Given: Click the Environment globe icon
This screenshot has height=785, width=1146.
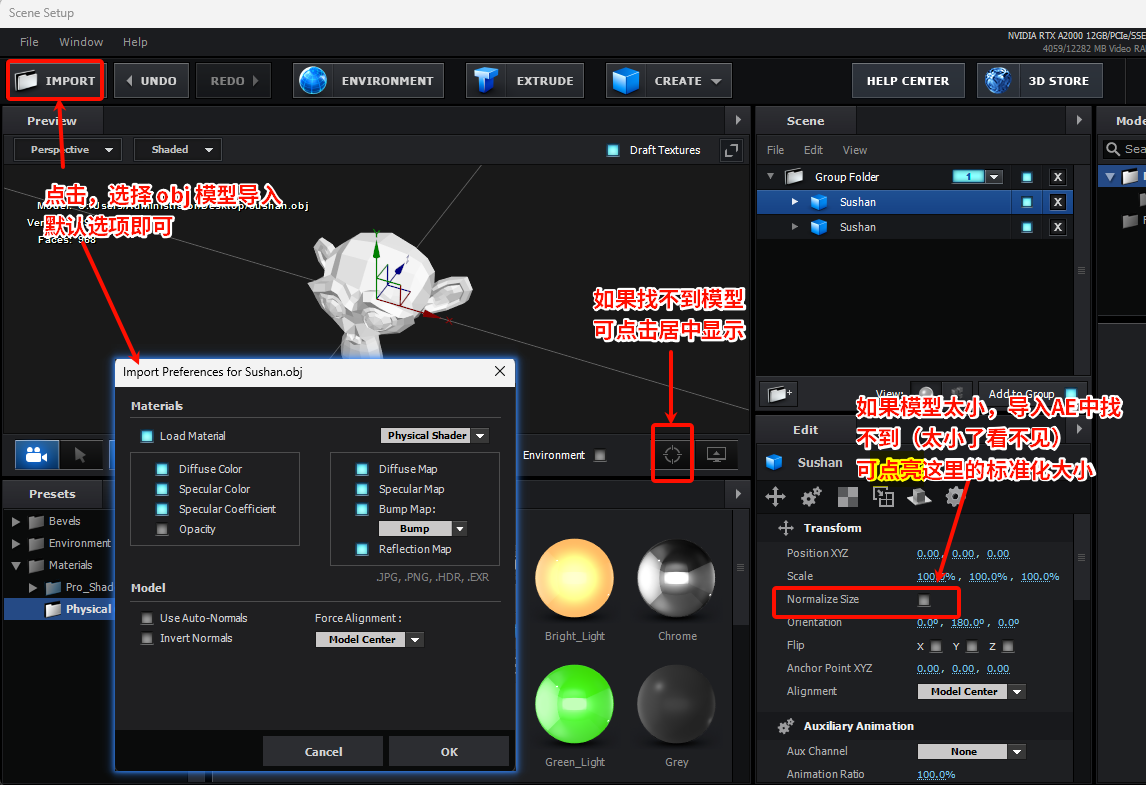Looking at the screenshot, I should [x=313, y=80].
